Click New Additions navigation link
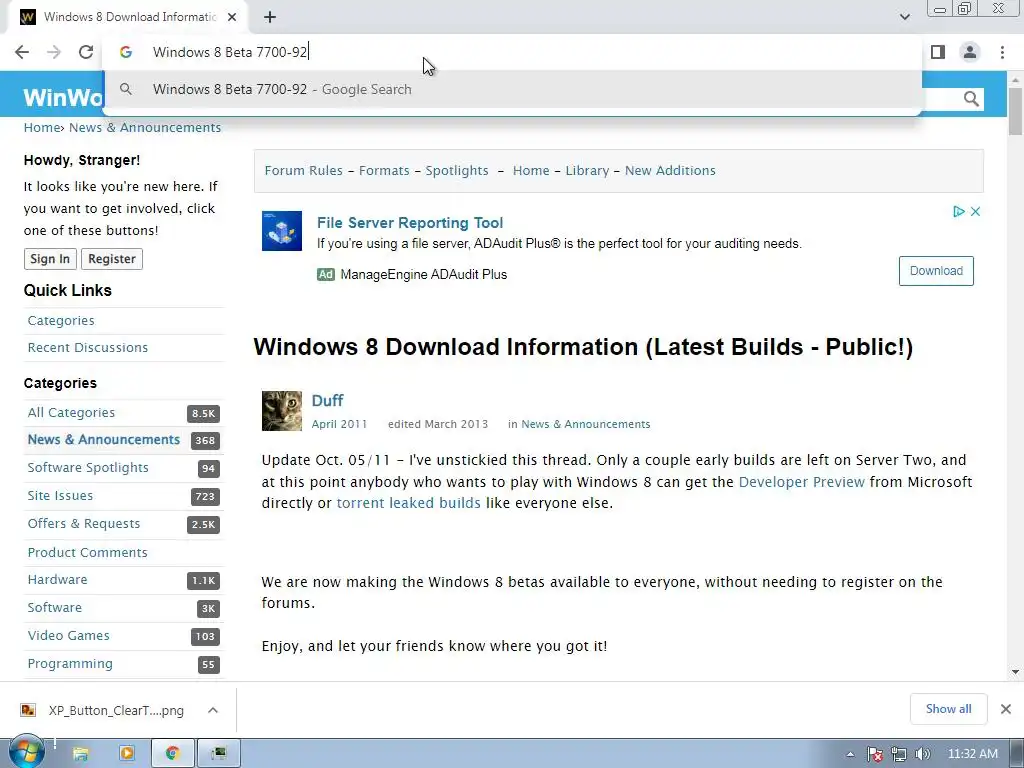The height and width of the screenshot is (768, 1024). click(670, 170)
